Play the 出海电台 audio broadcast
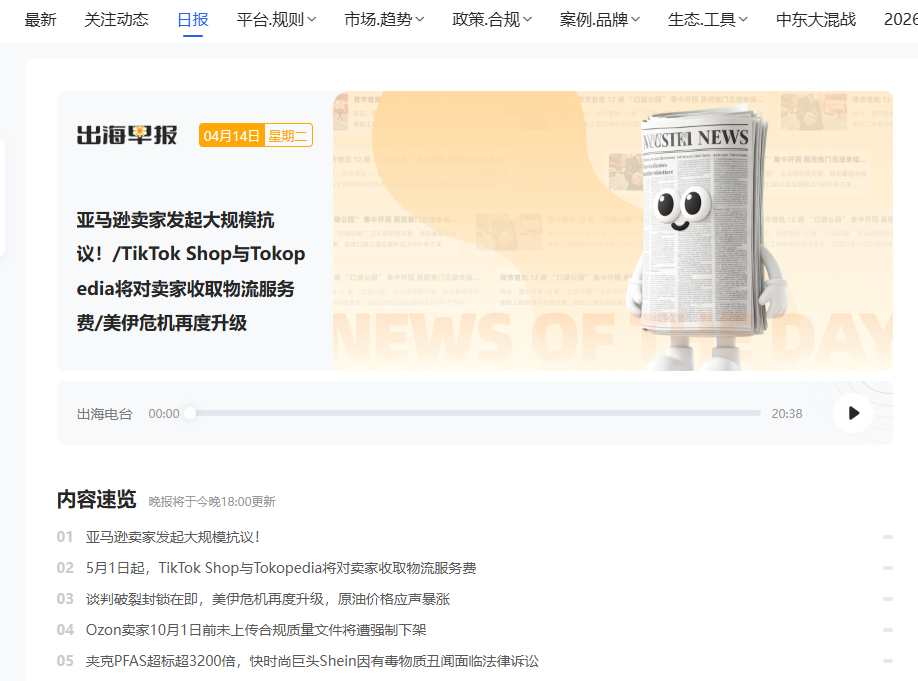Image resolution: width=918 pixels, height=681 pixels. point(852,413)
